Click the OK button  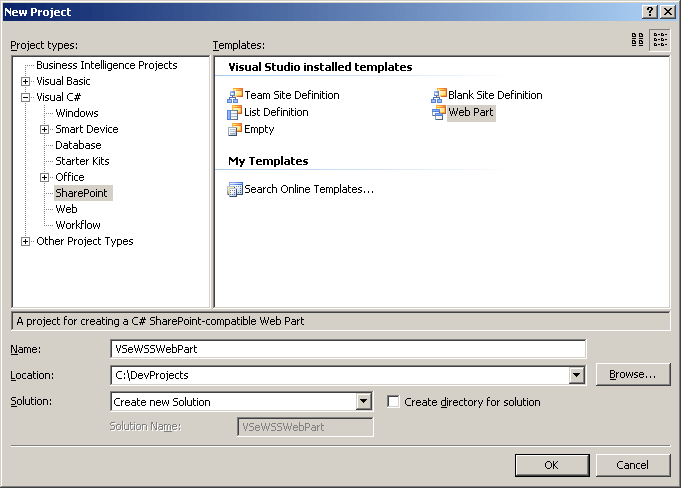point(552,465)
